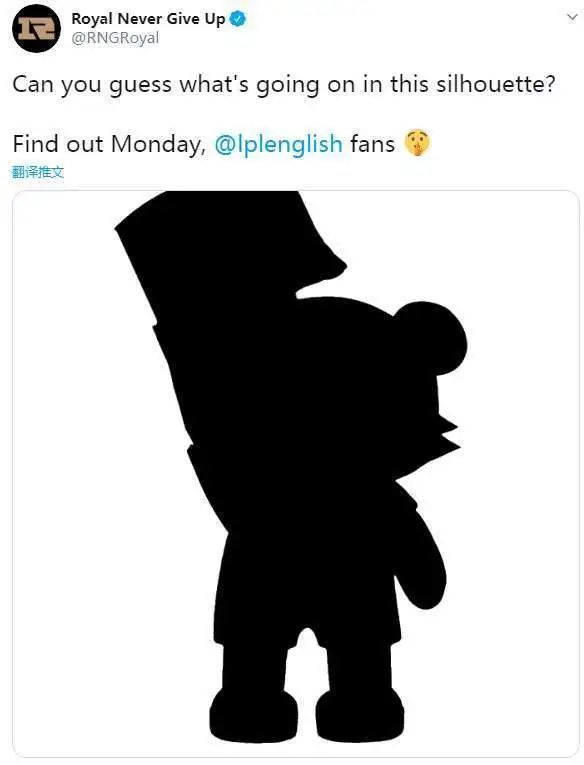The image size is (584, 765).
Task: Follow the @lplenglish mention link
Action: [x=279, y=144]
